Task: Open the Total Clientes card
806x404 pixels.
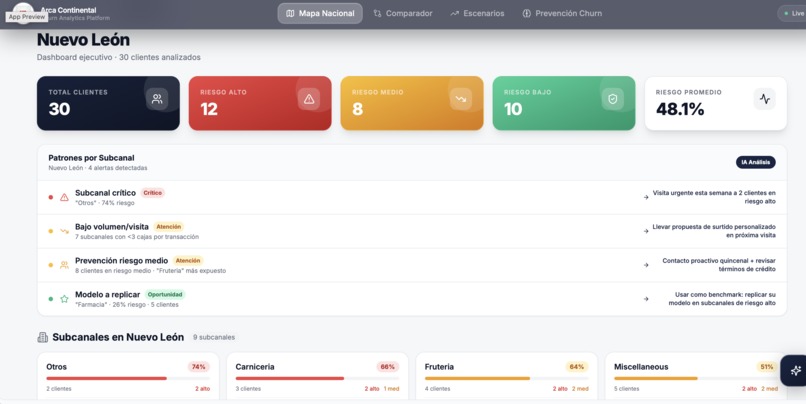Action: point(108,103)
